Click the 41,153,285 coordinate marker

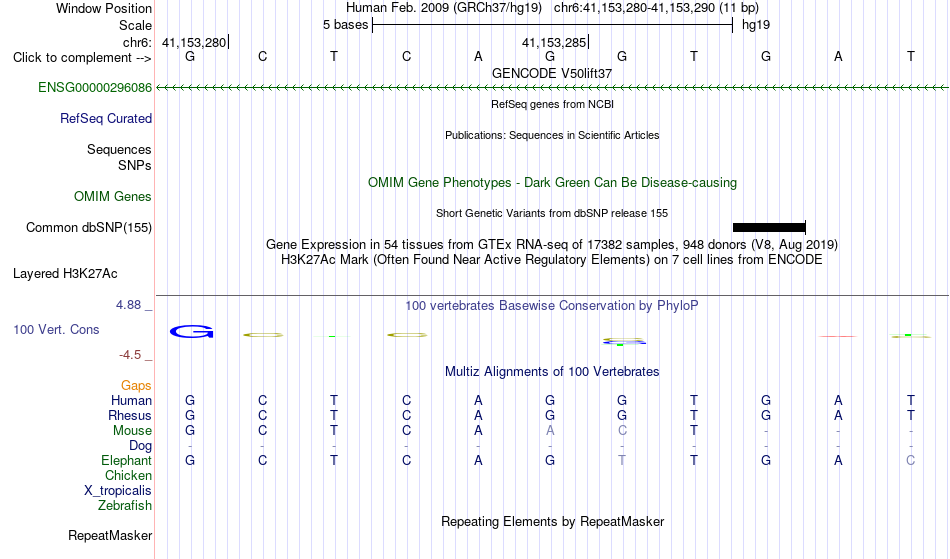tap(555, 42)
